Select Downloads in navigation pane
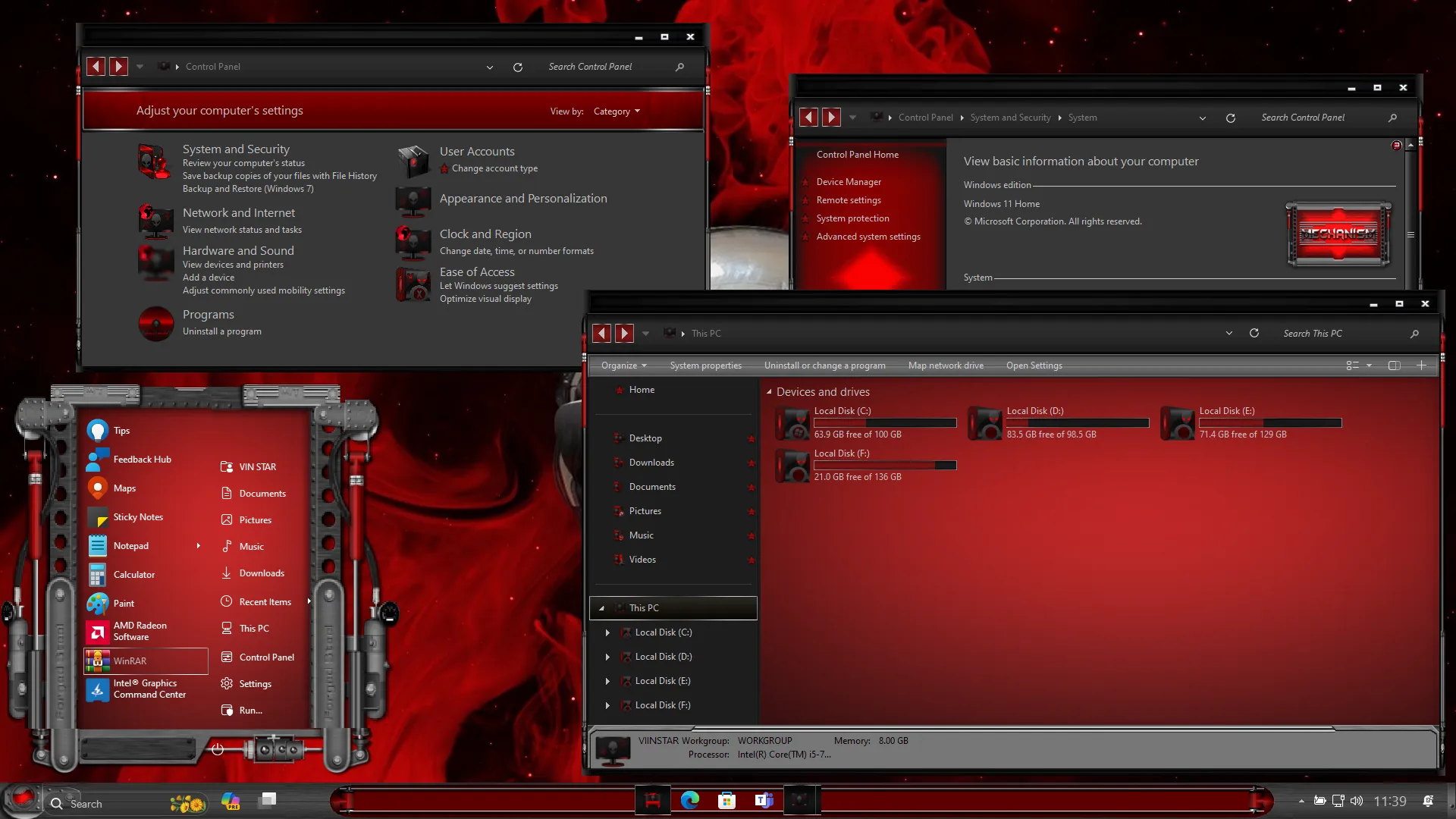1456x819 pixels. [651, 463]
